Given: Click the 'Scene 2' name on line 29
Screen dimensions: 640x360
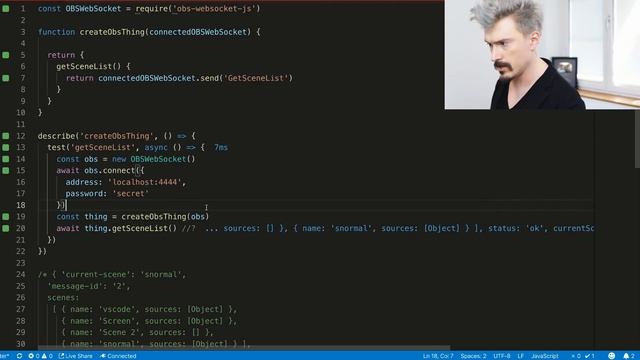Looking at the screenshot, I should point(119,332).
